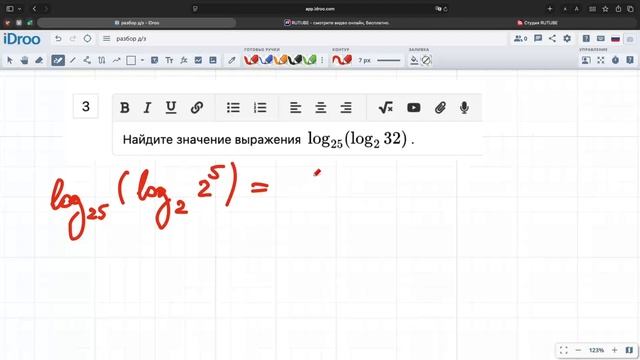The image size is (640, 360).
Task: Select the red preset pen
Action: pyautogui.click(x=251, y=60)
